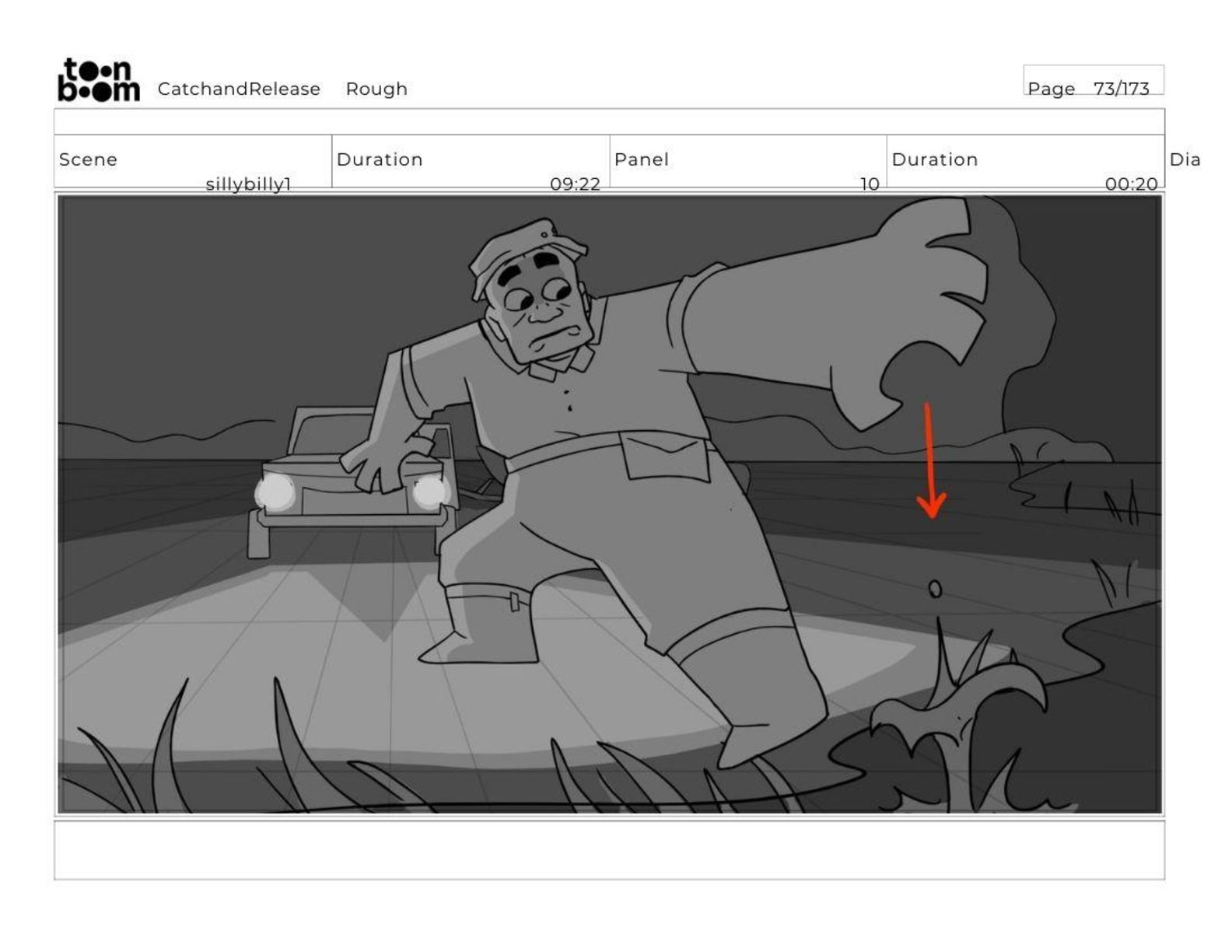The height and width of the screenshot is (952, 1232).
Task: Click the 'Duration' label beside Panel
Action: (934, 159)
